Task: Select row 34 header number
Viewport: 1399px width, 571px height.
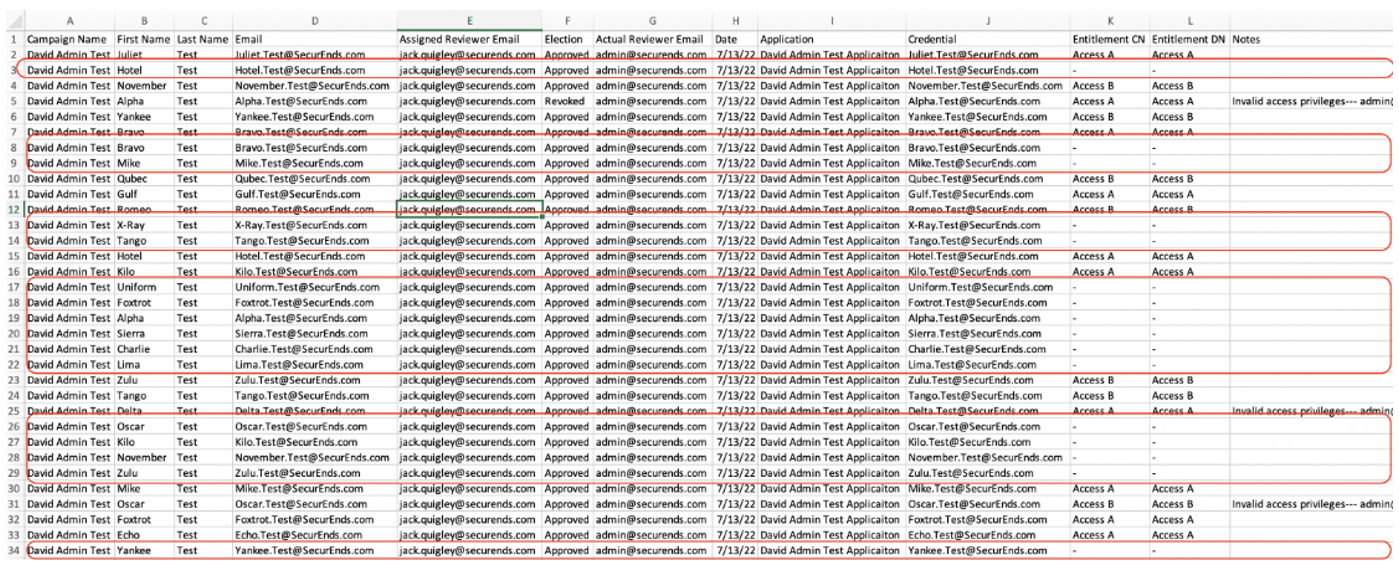Action: pyautogui.click(x=13, y=550)
